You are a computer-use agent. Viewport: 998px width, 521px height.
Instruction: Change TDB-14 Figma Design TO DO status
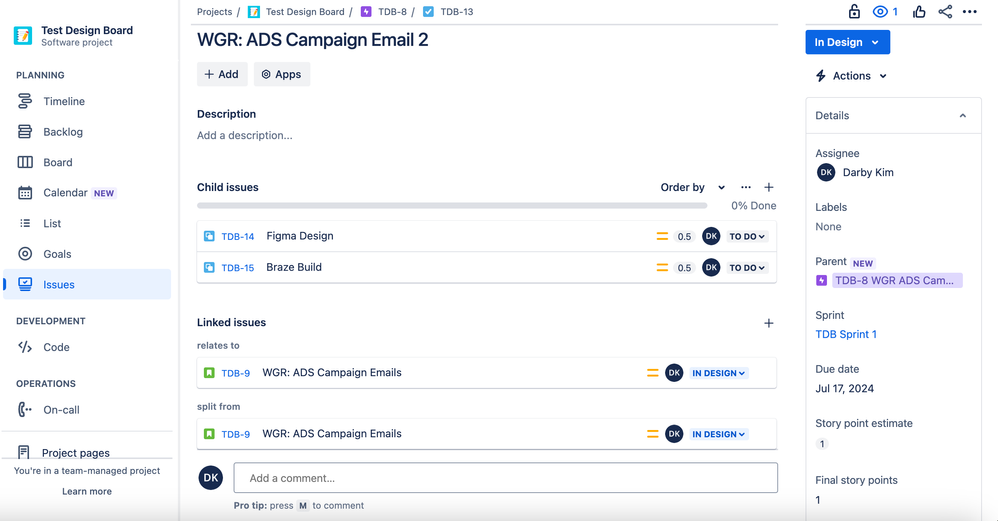tap(747, 236)
